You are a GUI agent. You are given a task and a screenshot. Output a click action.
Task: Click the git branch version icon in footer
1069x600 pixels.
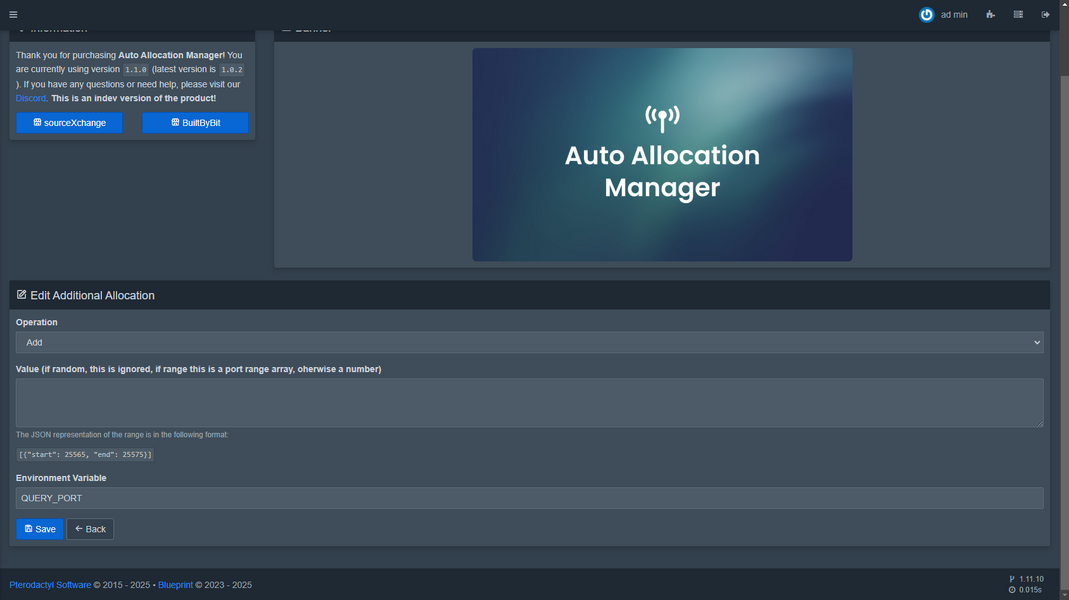pyautogui.click(x=1012, y=579)
